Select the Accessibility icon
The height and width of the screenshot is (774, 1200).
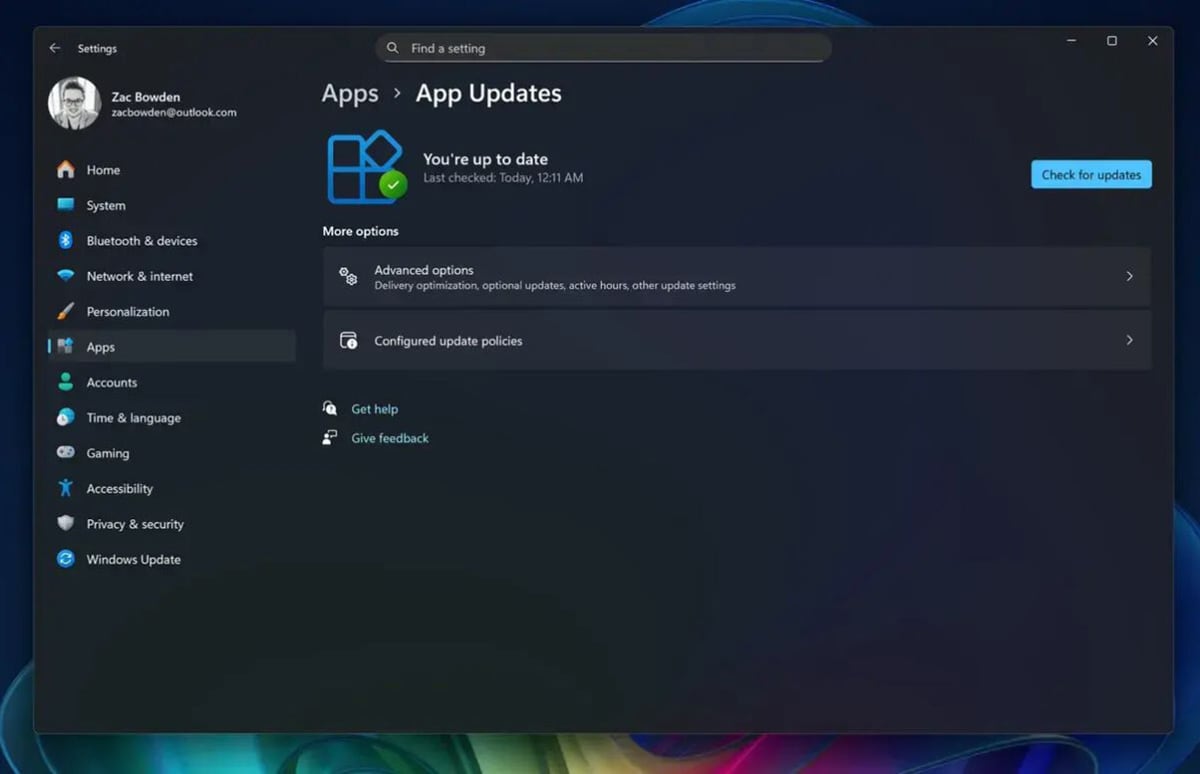pyautogui.click(x=66, y=488)
